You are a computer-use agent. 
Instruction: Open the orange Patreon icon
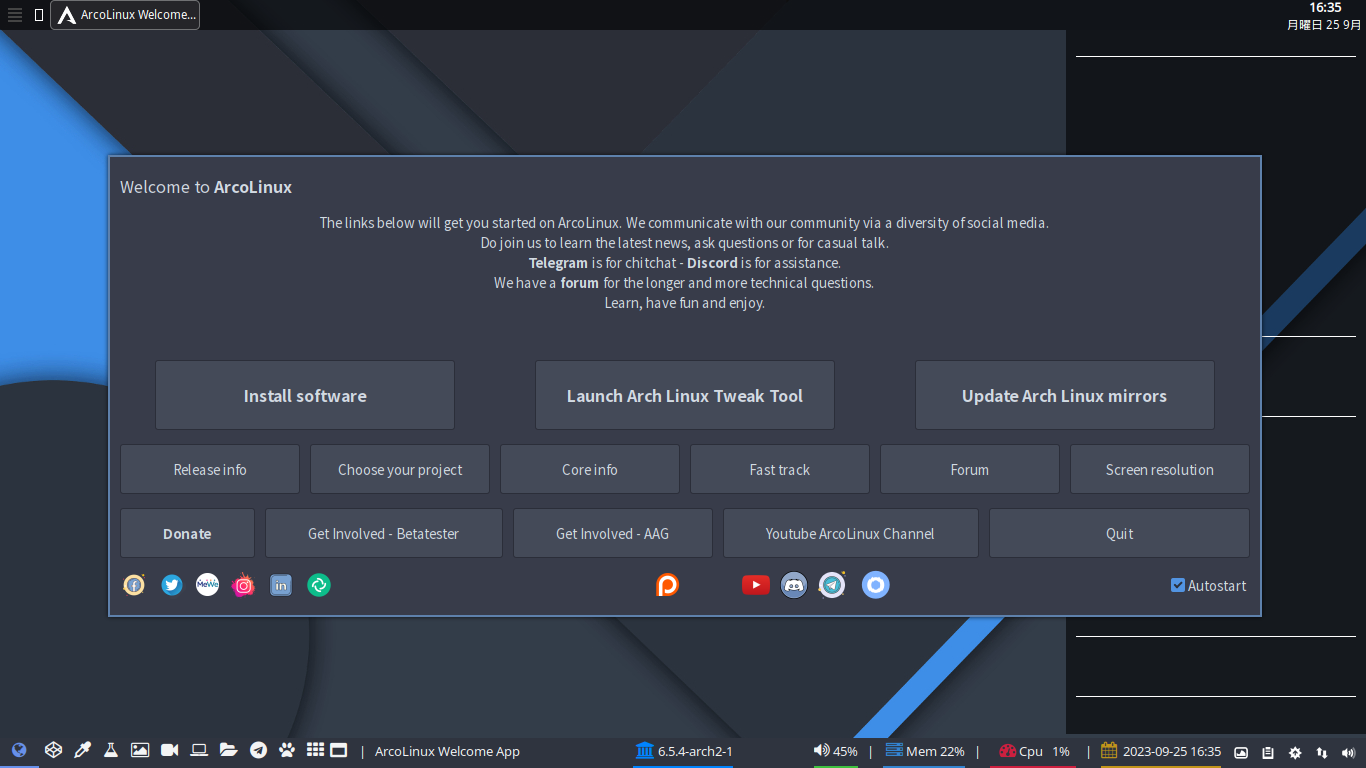[667, 585]
